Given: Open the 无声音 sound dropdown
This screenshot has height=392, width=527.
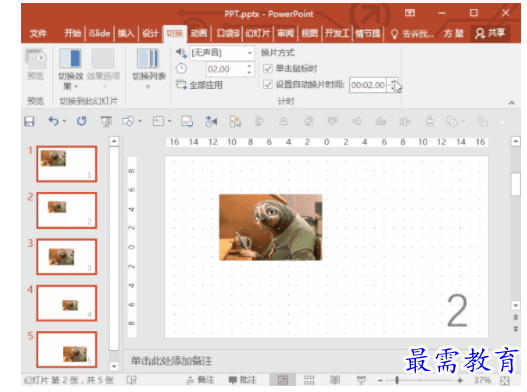Looking at the screenshot, I should click(x=222, y=53).
